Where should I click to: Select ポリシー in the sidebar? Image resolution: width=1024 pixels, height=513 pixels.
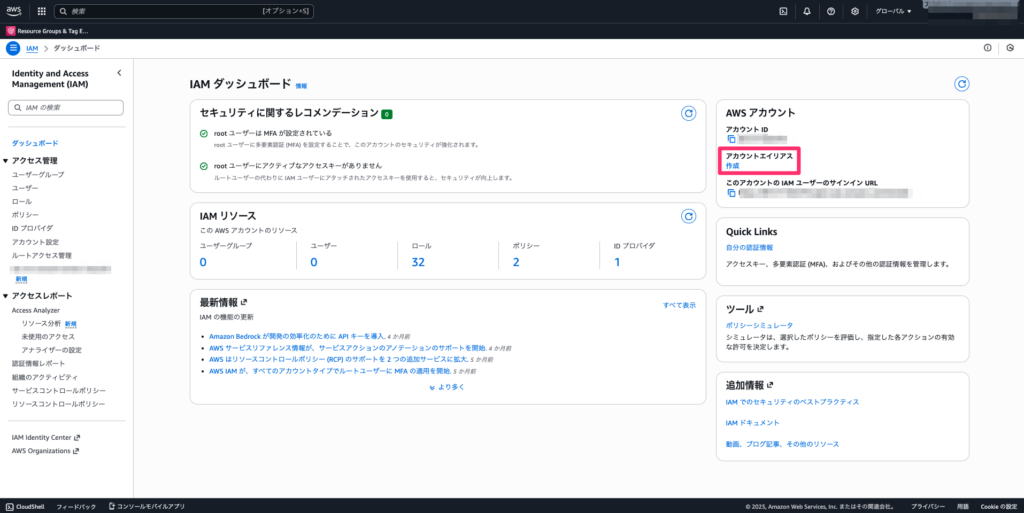pyautogui.click(x=25, y=215)
